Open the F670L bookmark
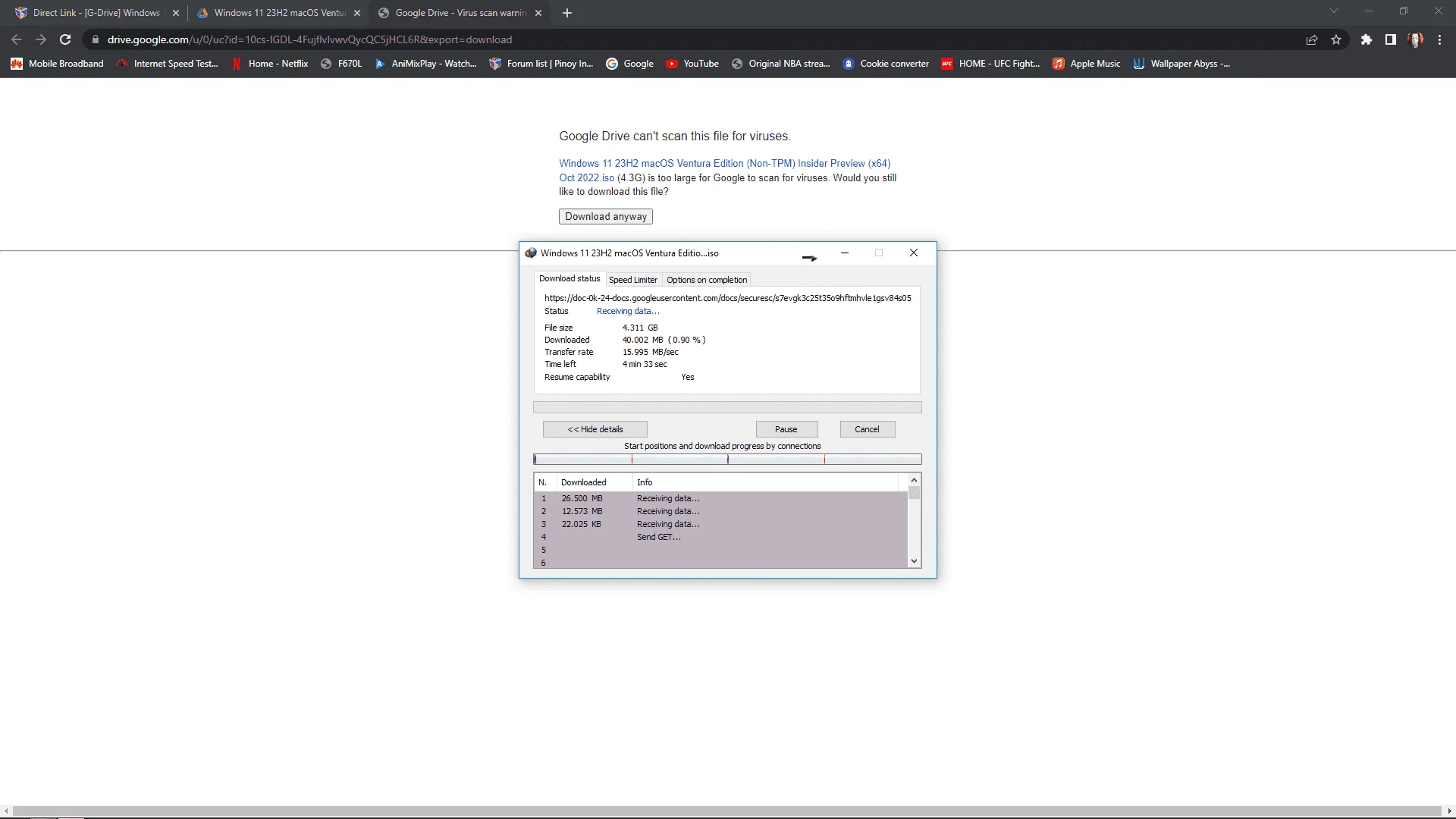Viewport: 1456px width, 819px height. [341, 64]
